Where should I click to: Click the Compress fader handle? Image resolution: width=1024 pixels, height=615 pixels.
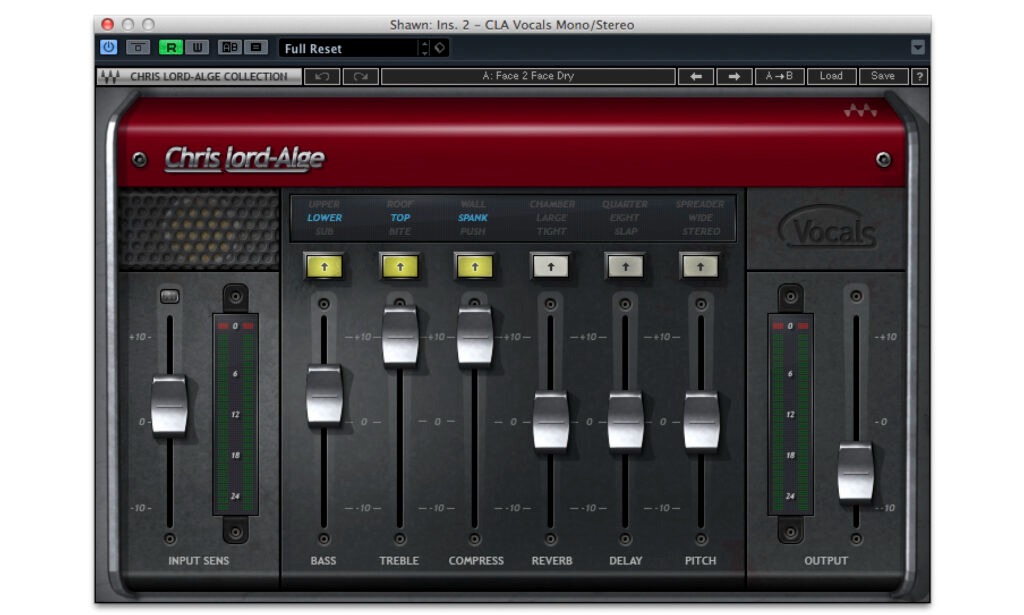pyautogui.click(x=475, y=336)
